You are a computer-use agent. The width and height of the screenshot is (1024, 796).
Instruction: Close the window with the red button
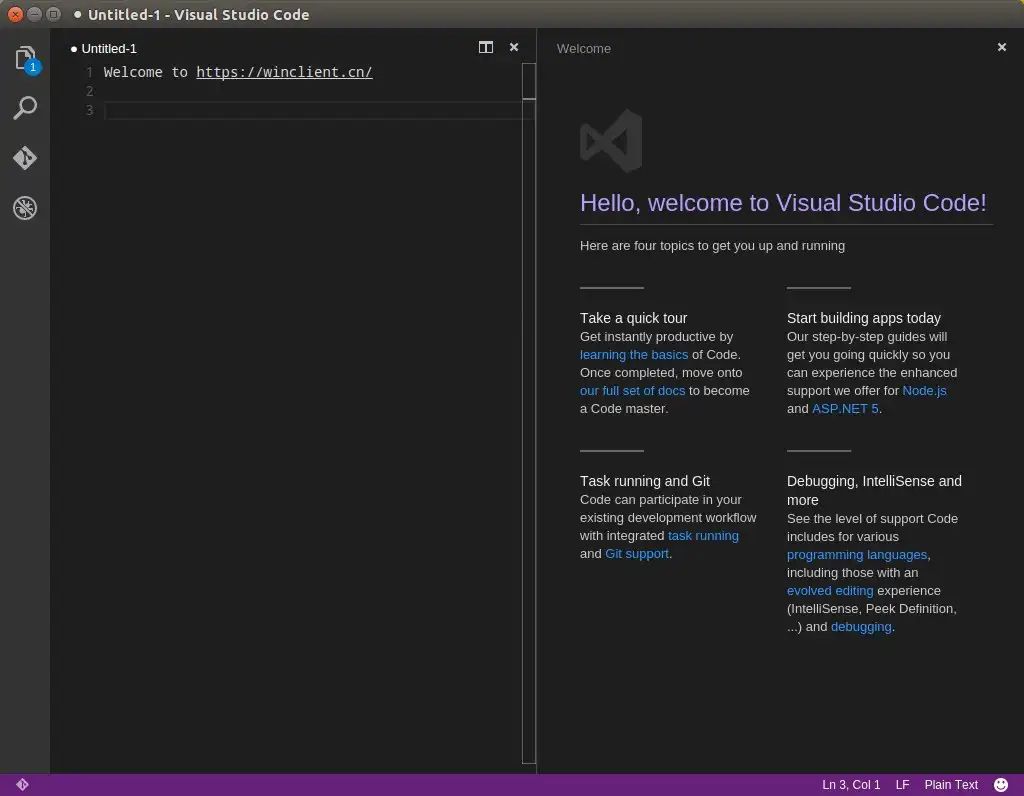[15, 14]
